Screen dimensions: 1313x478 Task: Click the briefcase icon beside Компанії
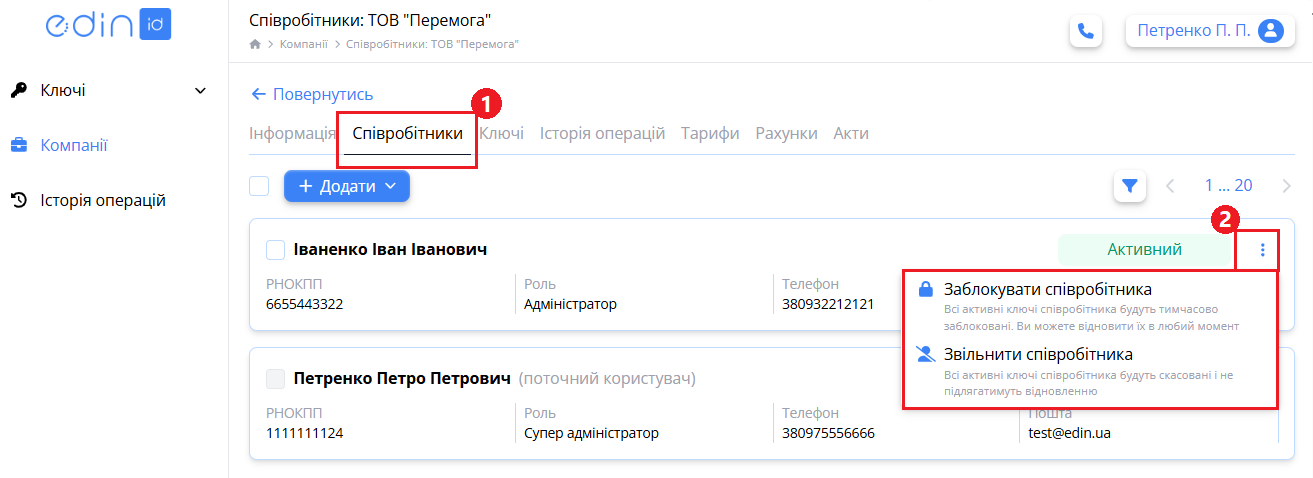tap(19, 145)
